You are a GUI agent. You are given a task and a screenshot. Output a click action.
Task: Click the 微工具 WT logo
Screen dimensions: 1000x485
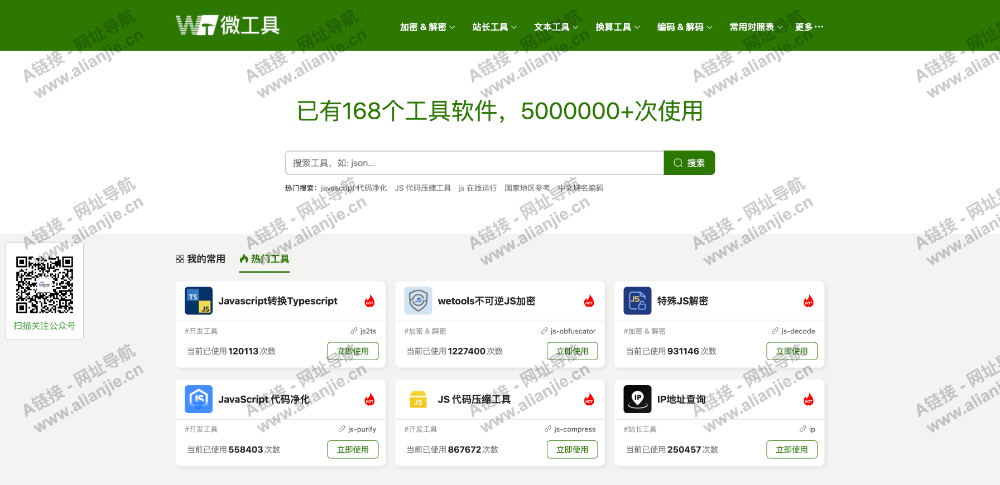point(228,25)
